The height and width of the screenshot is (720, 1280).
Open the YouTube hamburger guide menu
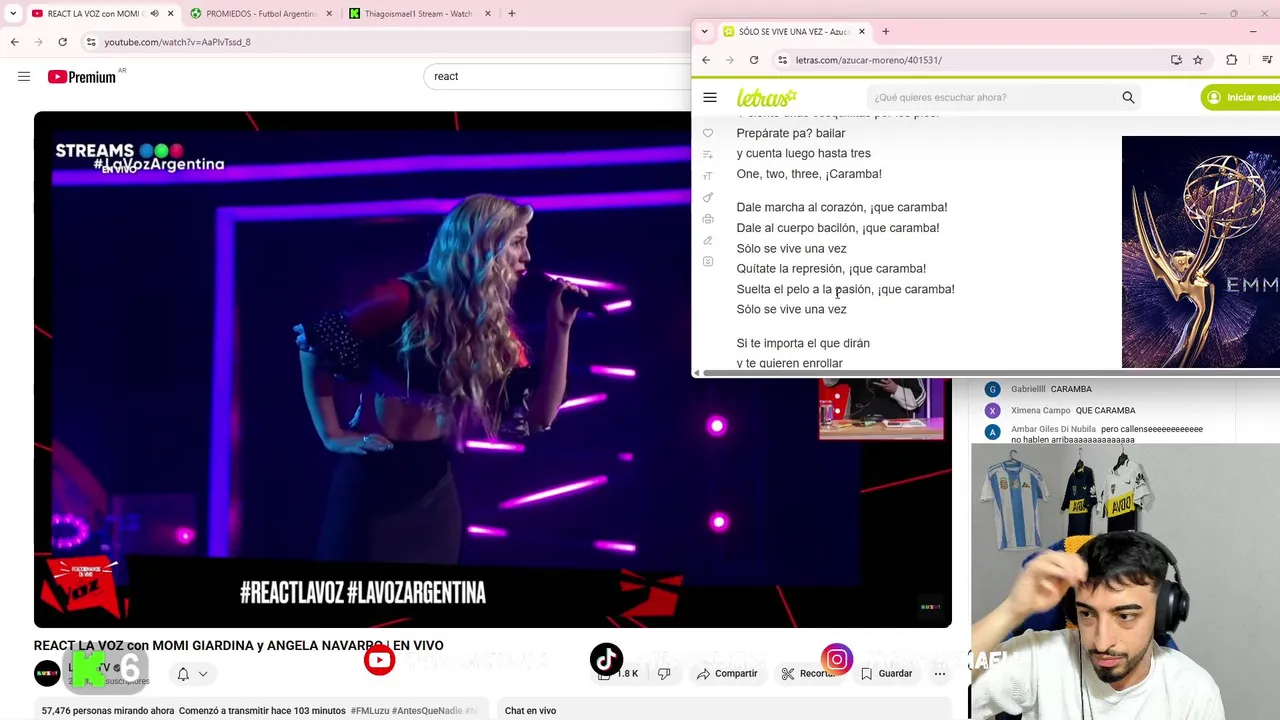(x=24, y=76)
